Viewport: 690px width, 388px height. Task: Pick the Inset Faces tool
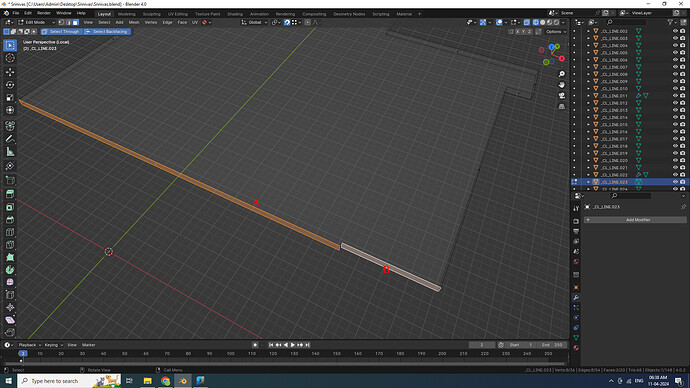[x=10, y=207]
